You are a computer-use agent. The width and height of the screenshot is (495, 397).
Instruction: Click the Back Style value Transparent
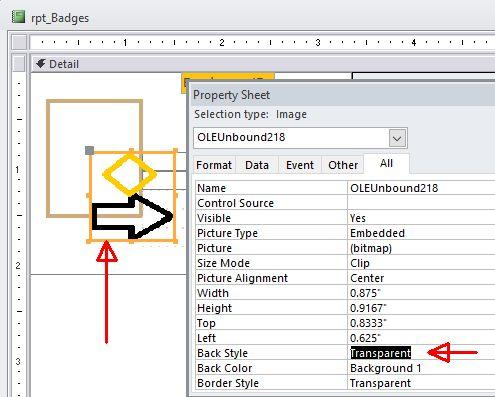pyautogui.click(x=380, y=353)
